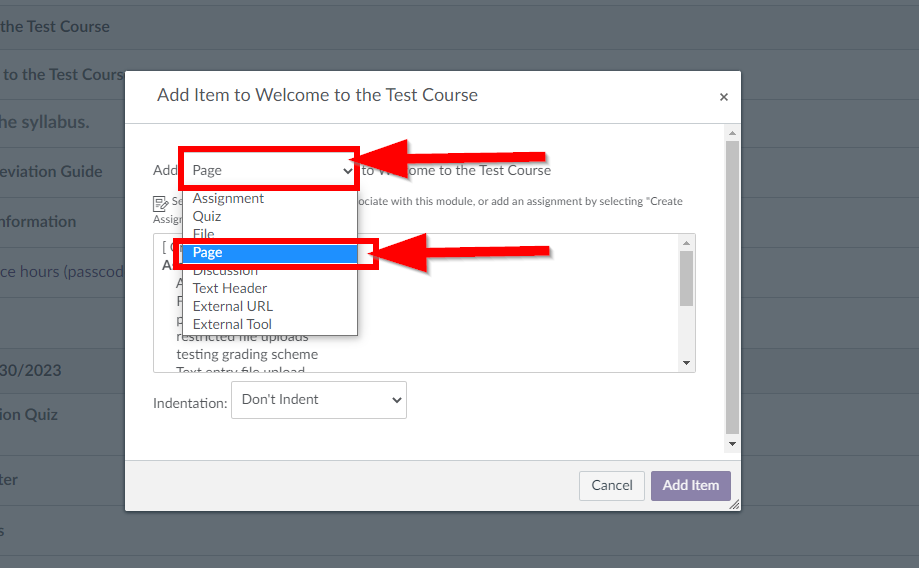Click the chevron arrow on the Page dropdown
The width and height of the screenshot is (919, 568).
[x=348, y=171]
